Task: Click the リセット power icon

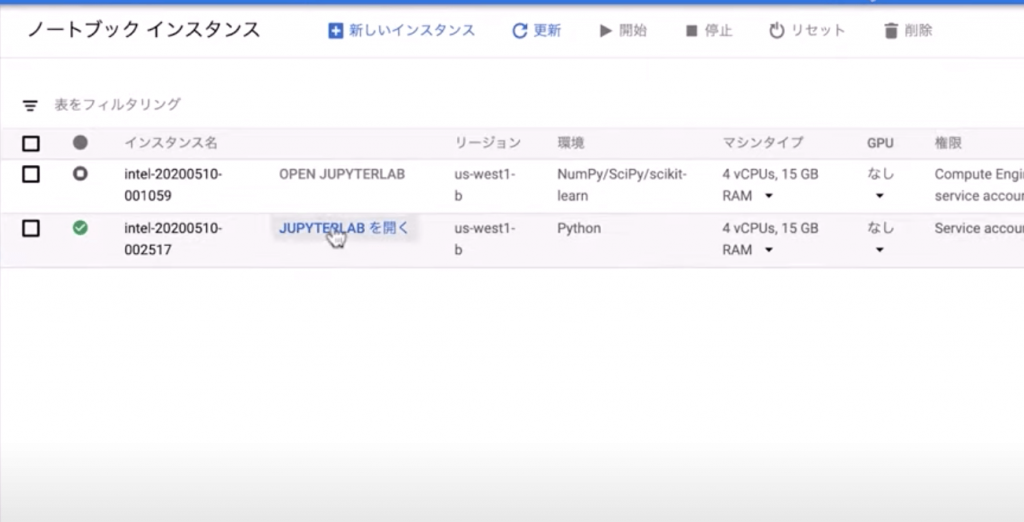Action: pos(776,31)
